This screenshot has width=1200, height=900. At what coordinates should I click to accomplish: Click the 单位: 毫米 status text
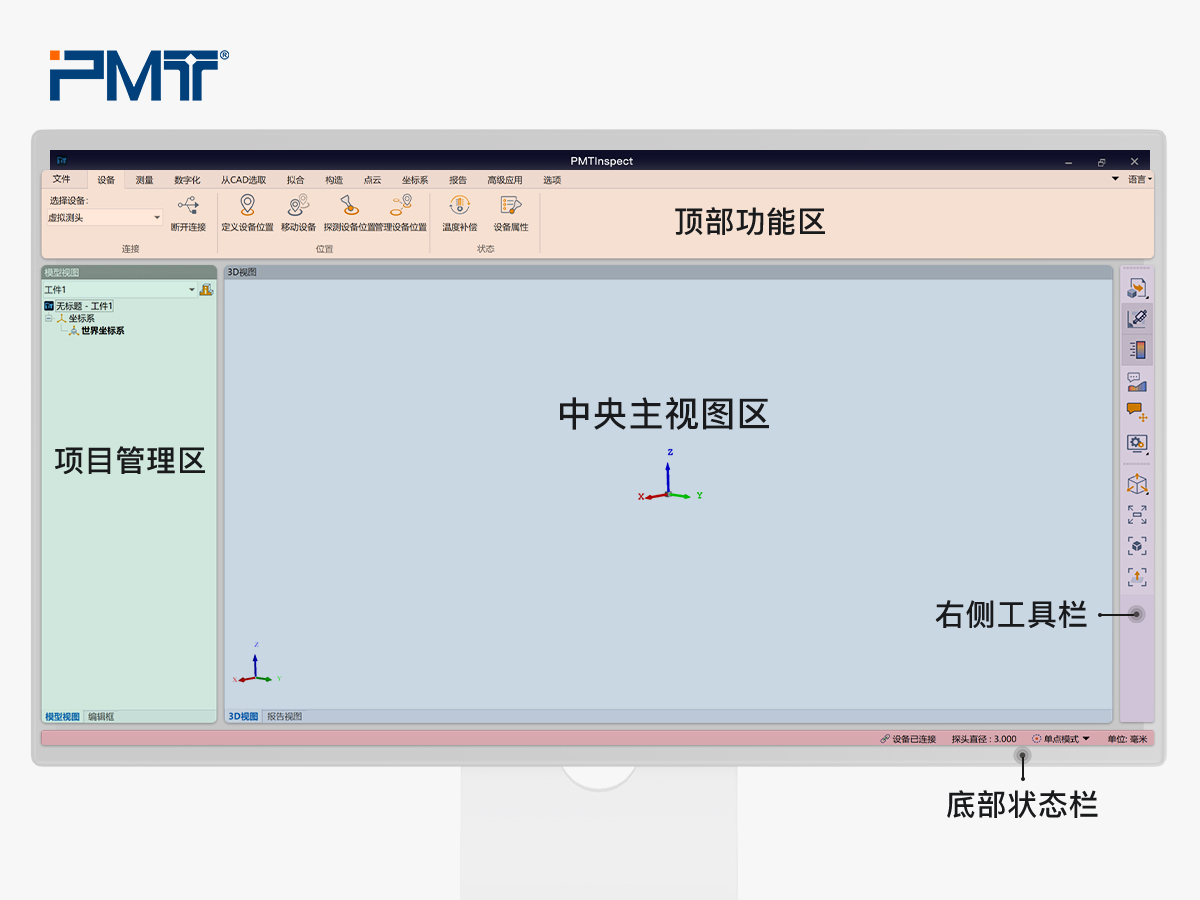tap(1127, 739)
